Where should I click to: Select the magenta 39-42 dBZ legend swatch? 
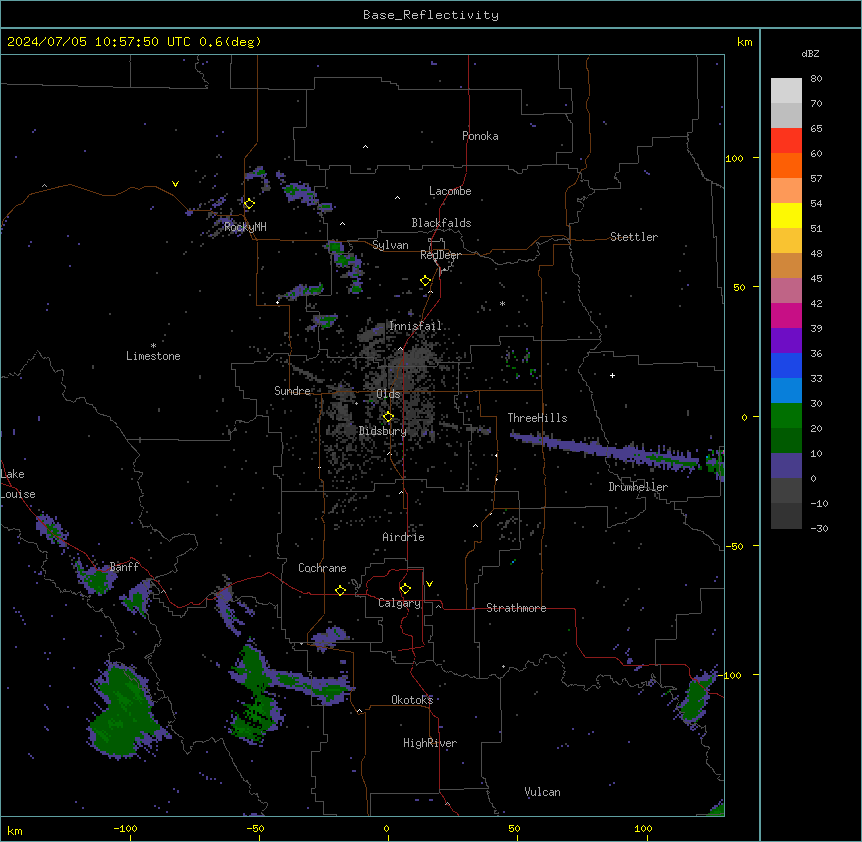click(786, 315)
